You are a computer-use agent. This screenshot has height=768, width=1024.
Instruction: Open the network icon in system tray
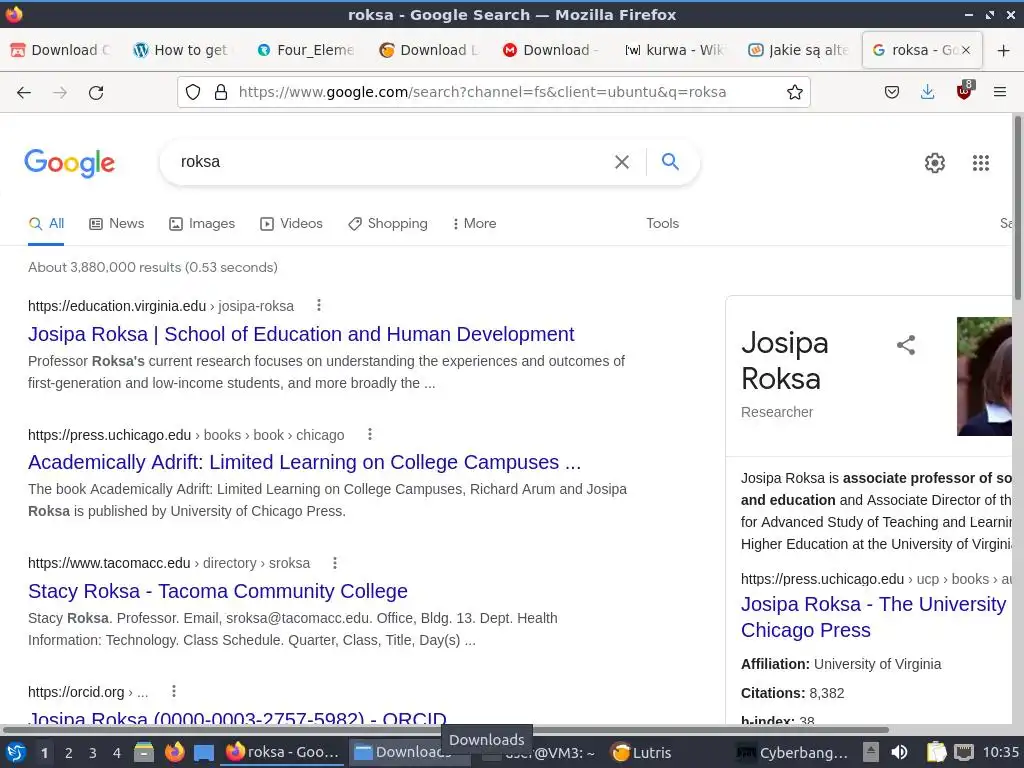963,752
